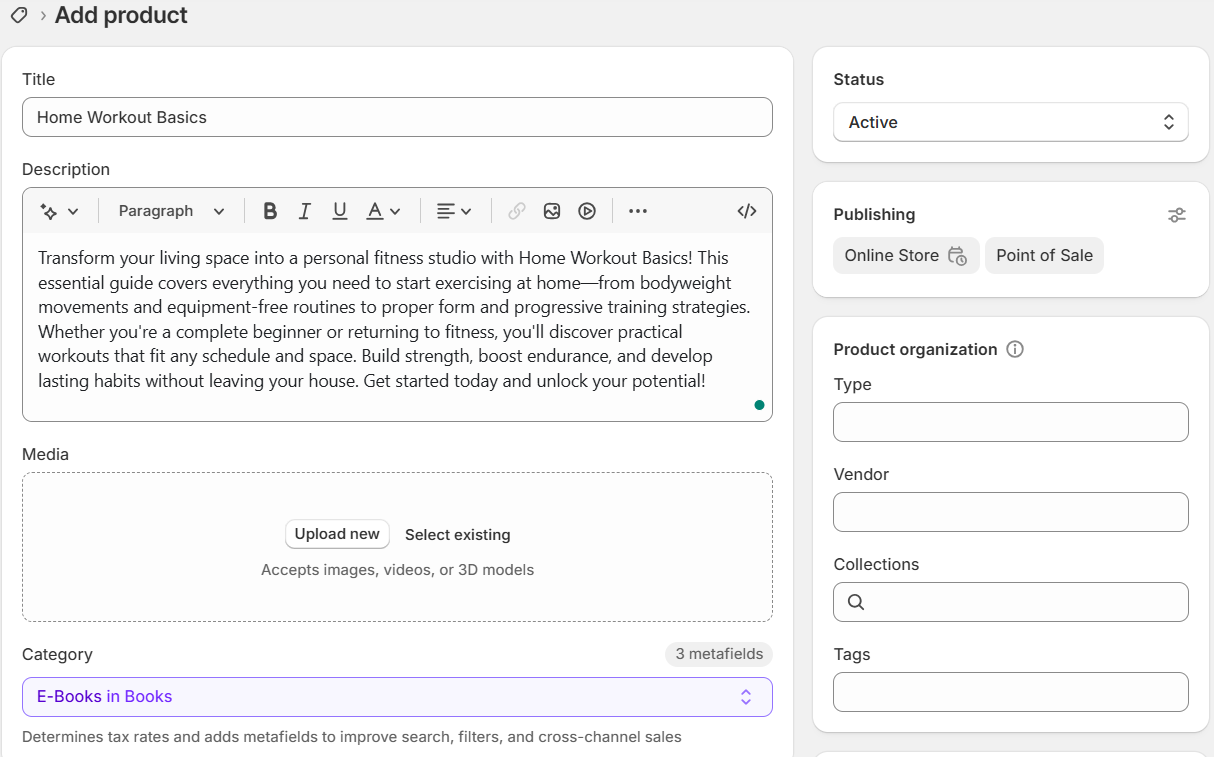The height and width of the screenshot is (757, 1214).
Task: Click the 3 metafields badge
Action: (x=719, y=654)
